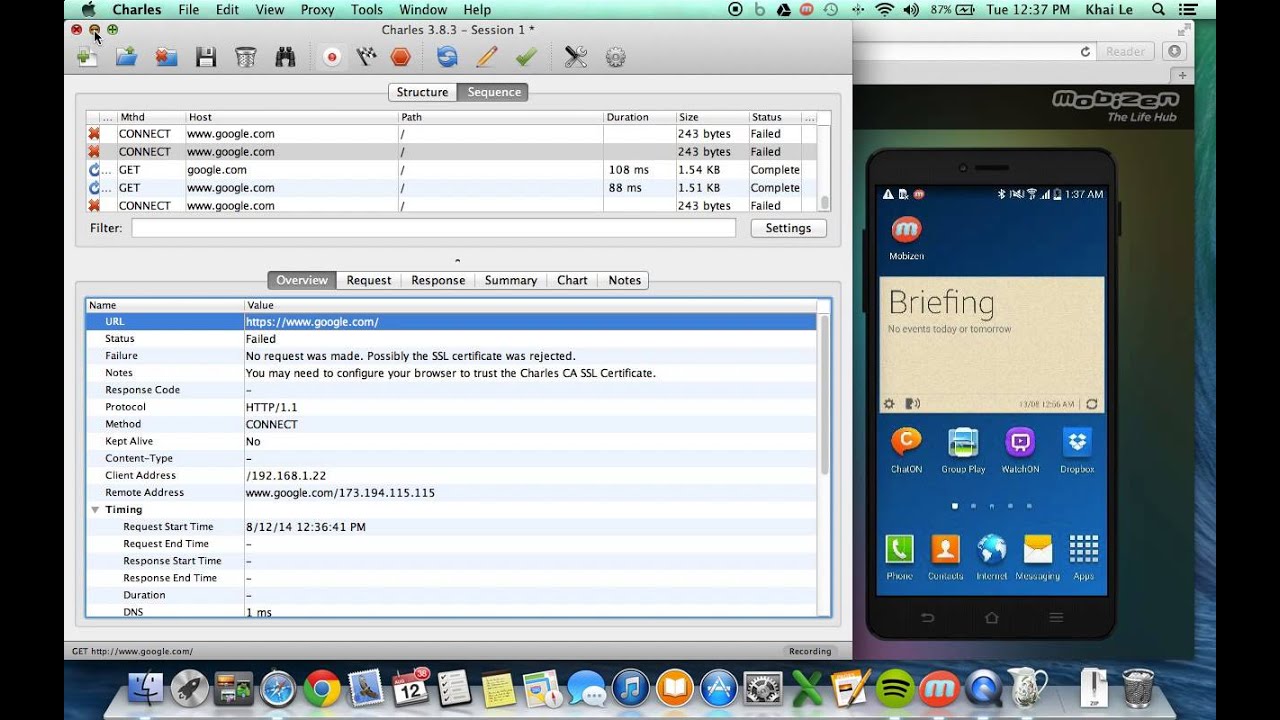The height and width of the screenshot is (720, 1280).
Task: Sort by the Status column header
Action: (x=775, y=117)
